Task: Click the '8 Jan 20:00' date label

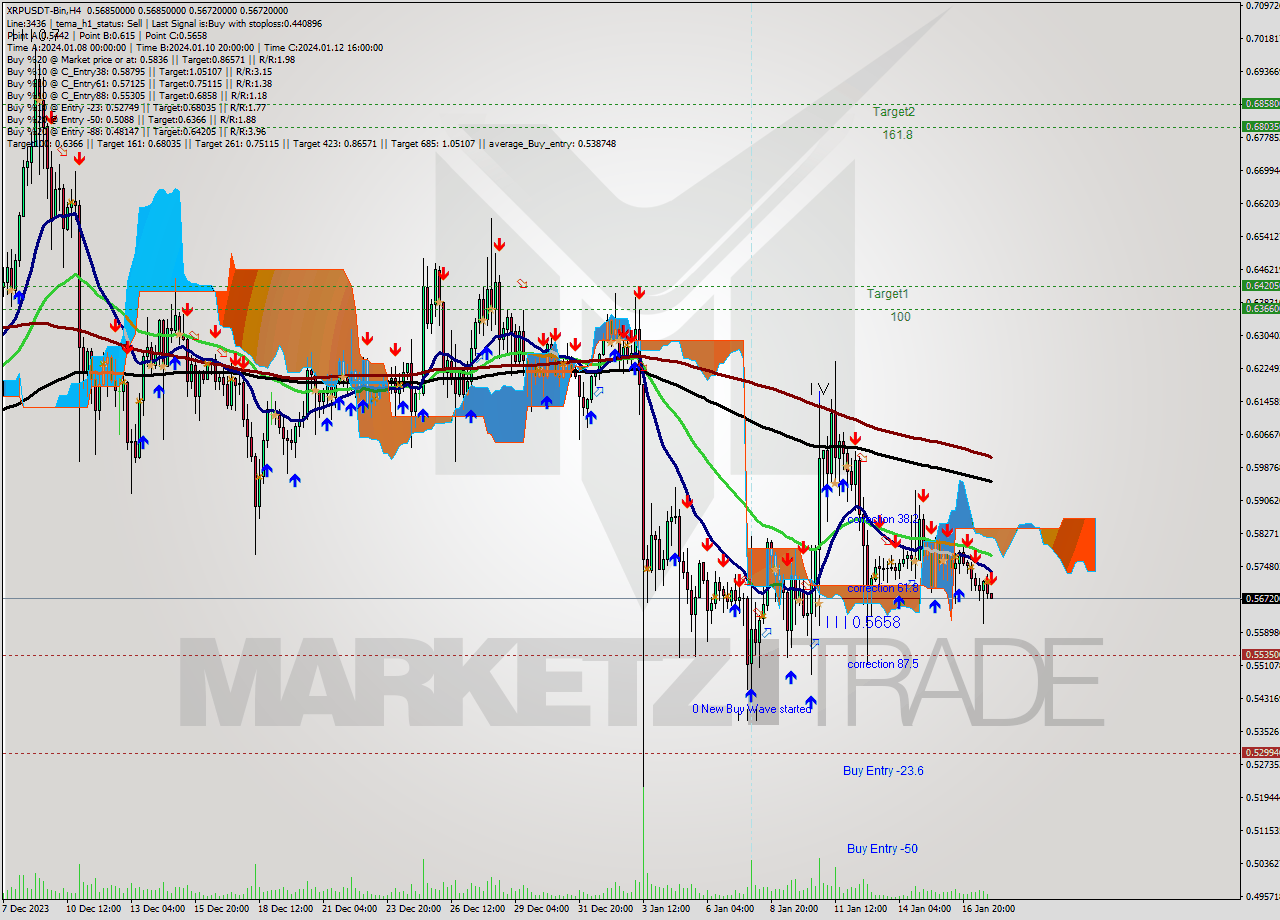Action: [x=794, y=909]
